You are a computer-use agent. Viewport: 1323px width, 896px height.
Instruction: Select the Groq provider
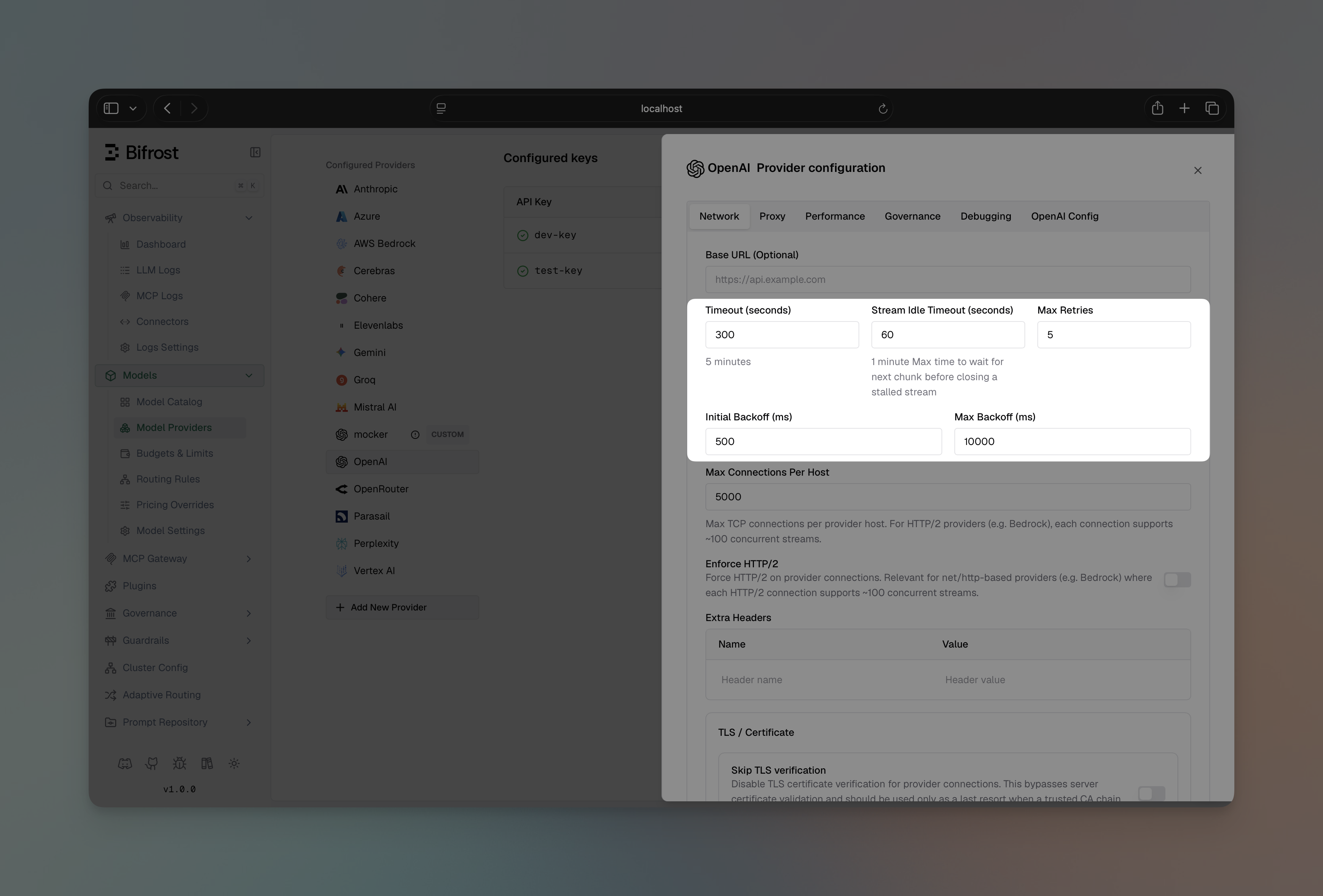(402, 380)
